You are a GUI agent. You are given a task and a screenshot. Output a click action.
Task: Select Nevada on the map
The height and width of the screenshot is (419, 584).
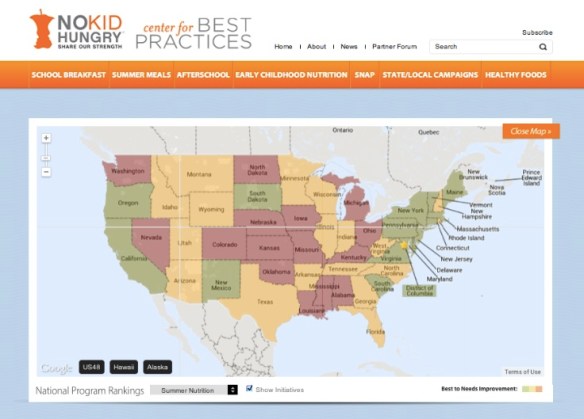[x=151, y=237]
